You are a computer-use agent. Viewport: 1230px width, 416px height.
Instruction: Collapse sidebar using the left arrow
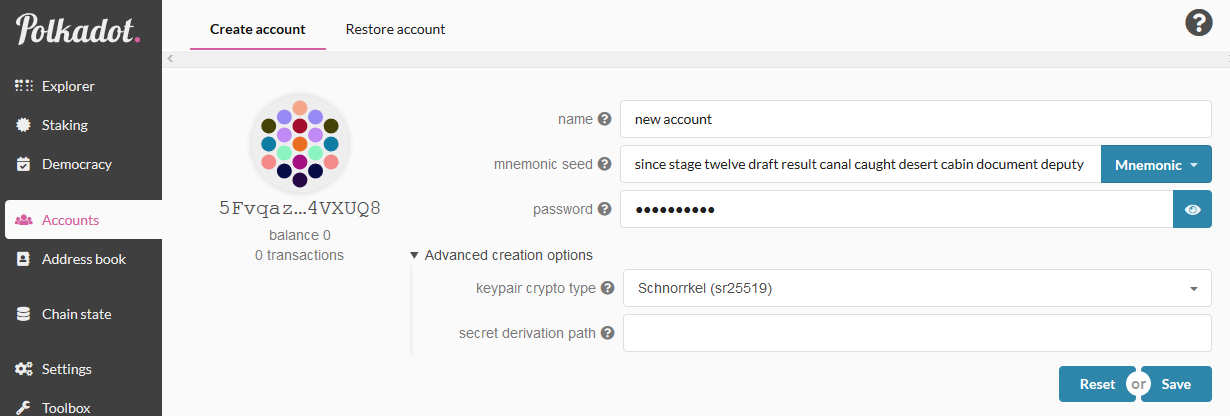(171, 59)
